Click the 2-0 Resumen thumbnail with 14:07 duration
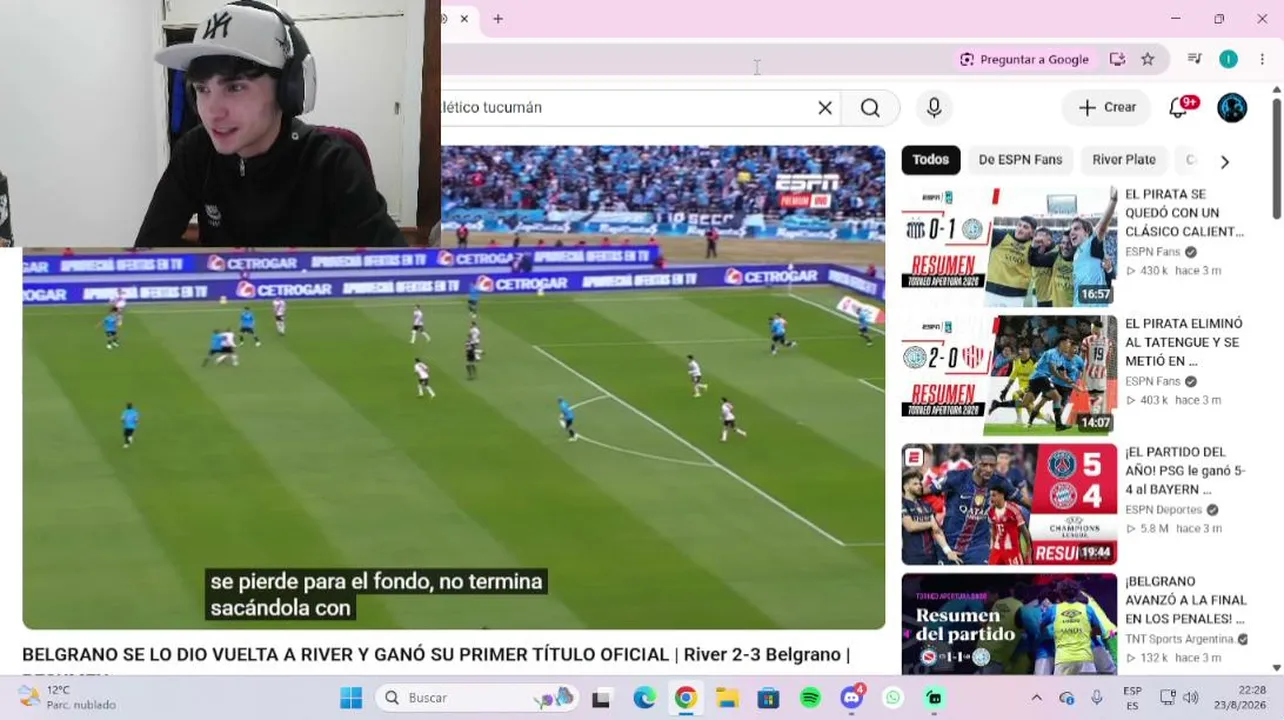The height and width of the screenshot is (720, 1284). pyautogui.click(x=1009, y=375)
